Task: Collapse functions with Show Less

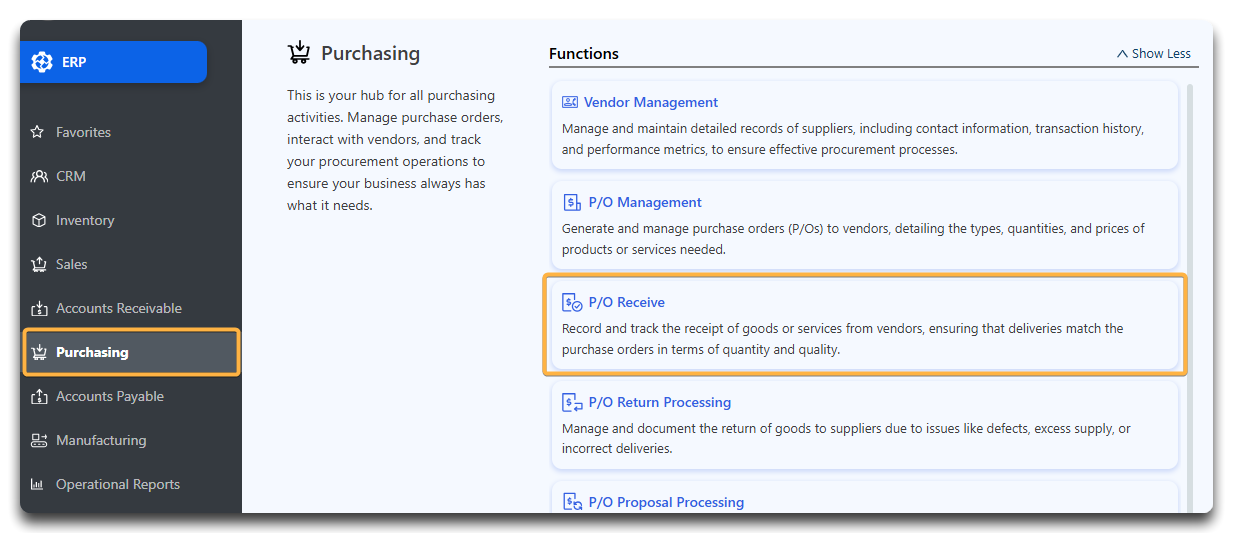Action: 1154,54
